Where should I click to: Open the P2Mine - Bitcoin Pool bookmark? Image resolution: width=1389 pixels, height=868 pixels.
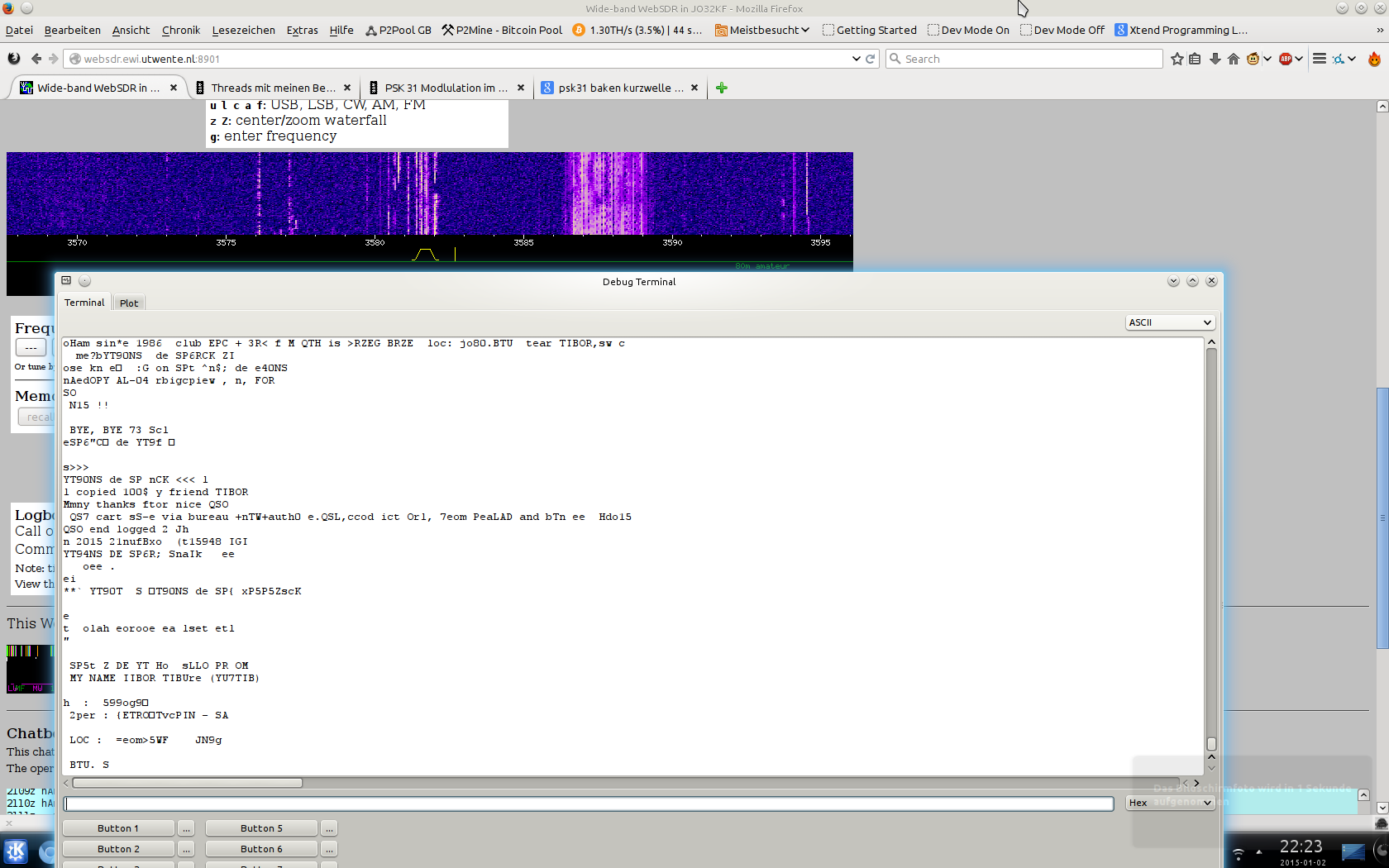pos(502,30)
